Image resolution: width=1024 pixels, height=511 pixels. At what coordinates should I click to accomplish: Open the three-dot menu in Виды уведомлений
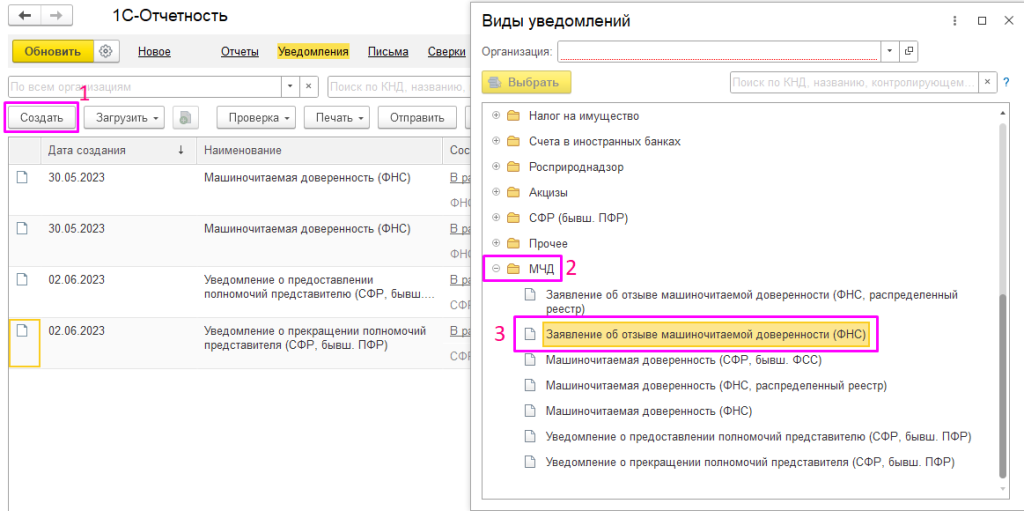(x=955, y=20)
